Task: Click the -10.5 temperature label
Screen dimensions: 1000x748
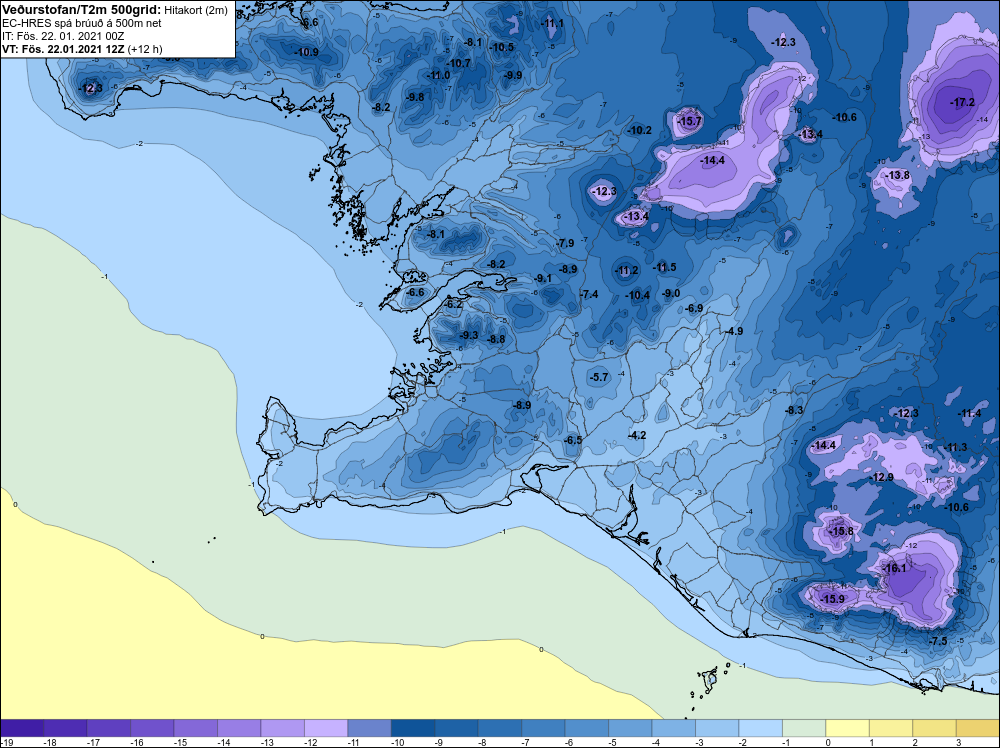Action: point(501,47)
